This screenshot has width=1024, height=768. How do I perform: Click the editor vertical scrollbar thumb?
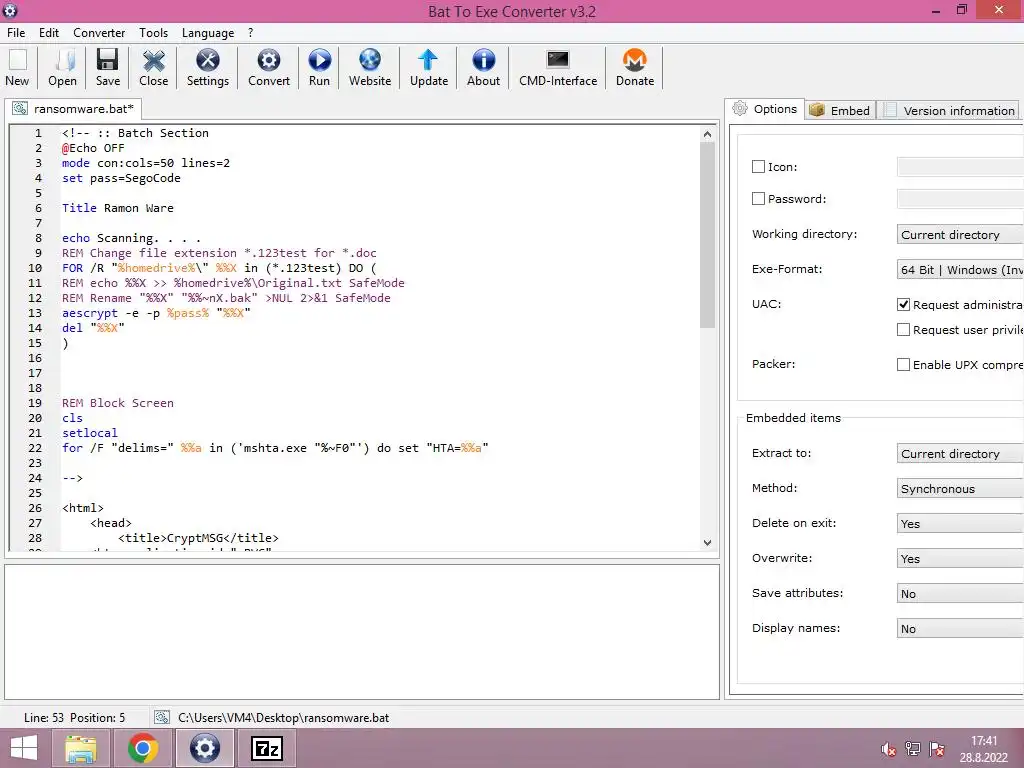707,235
